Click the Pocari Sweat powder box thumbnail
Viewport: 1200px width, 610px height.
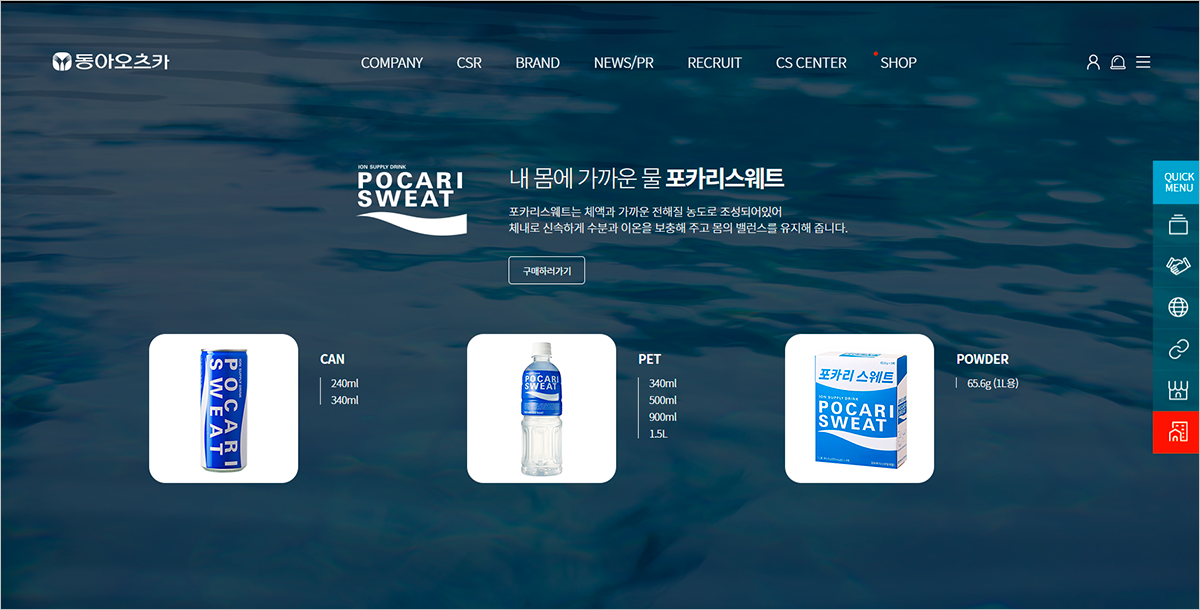coord(859,408)
